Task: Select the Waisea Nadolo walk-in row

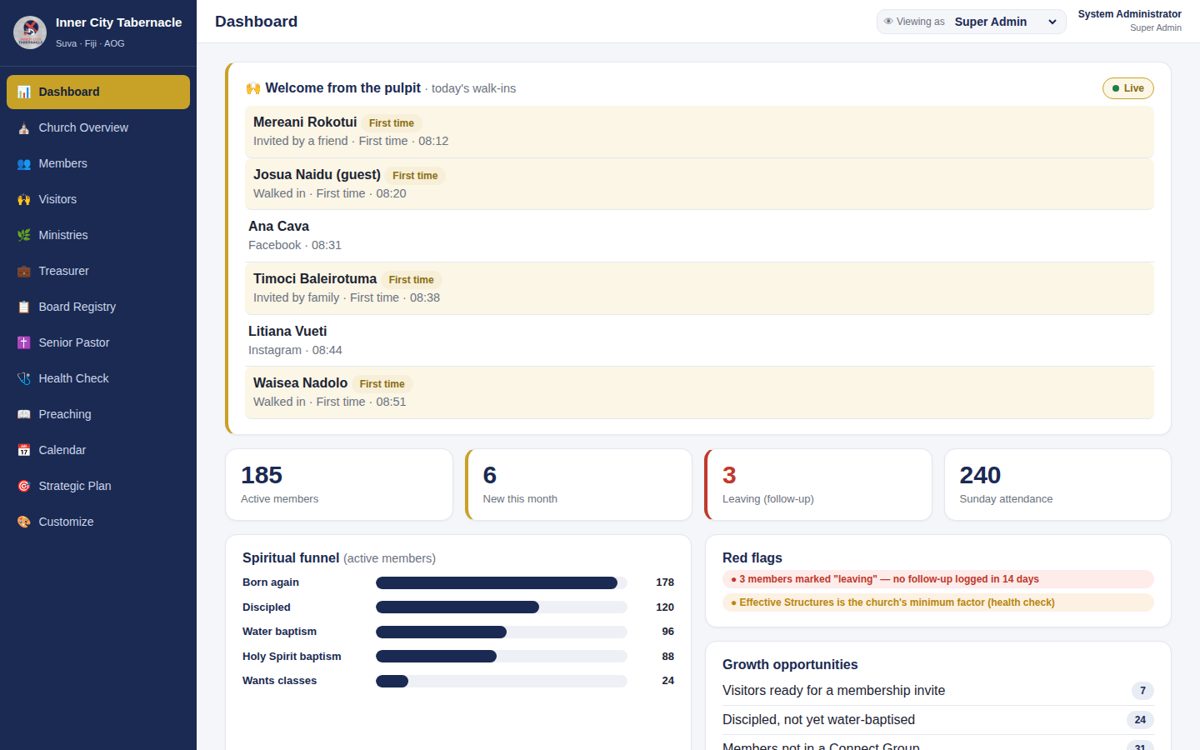Action: (699, 392)
